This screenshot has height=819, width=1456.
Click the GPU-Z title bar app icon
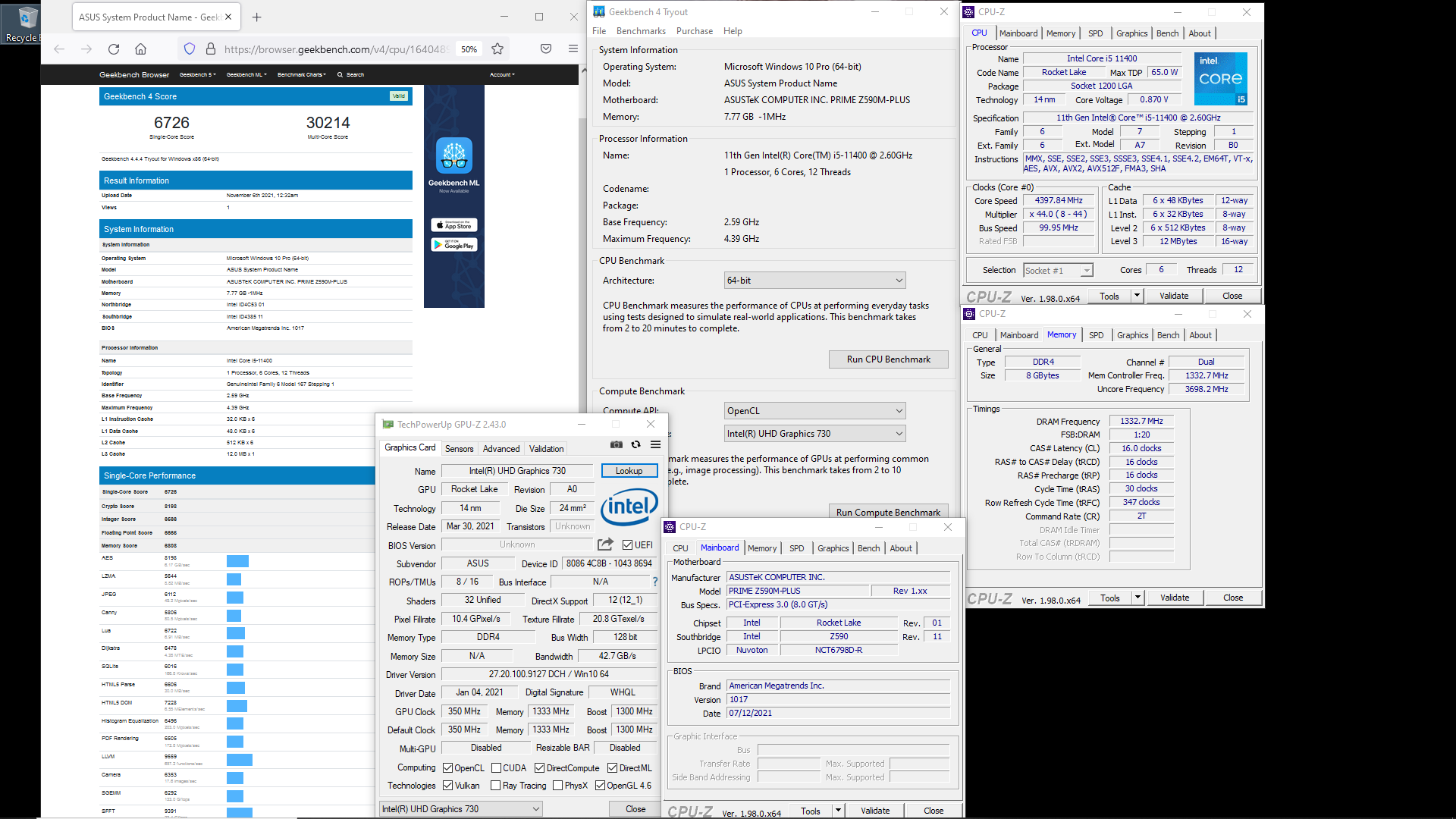coord(388,425)
